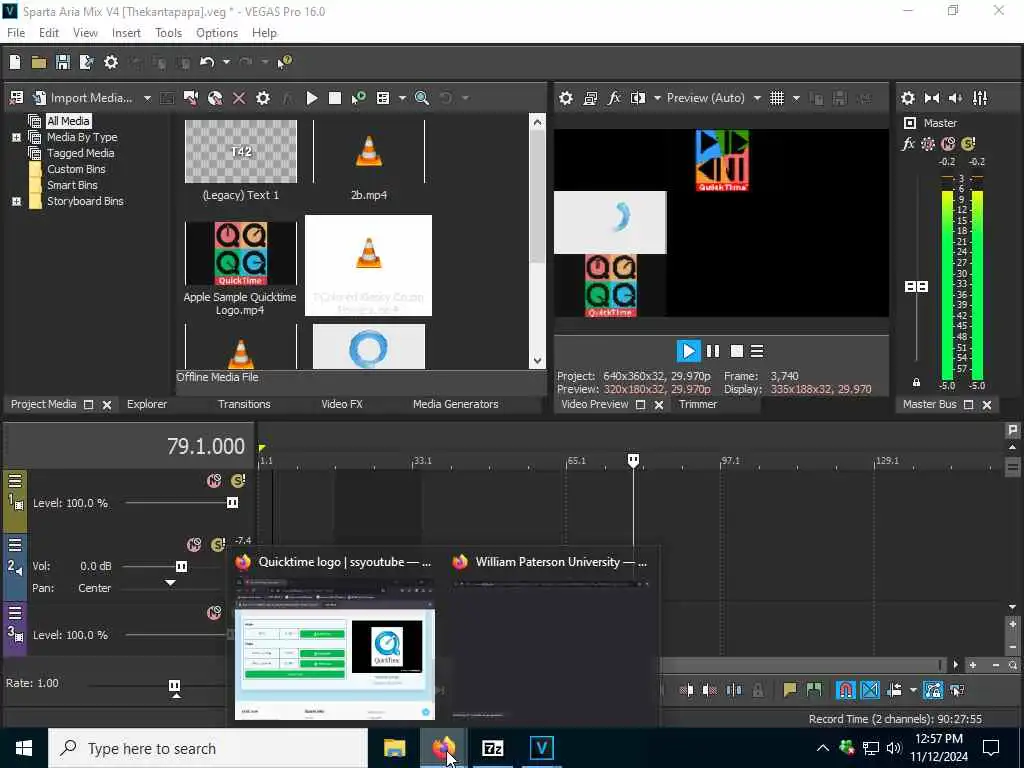Adjust track 1 Level slider handle
Viewport: 1024px width, 768px height.
pos(232,502)
